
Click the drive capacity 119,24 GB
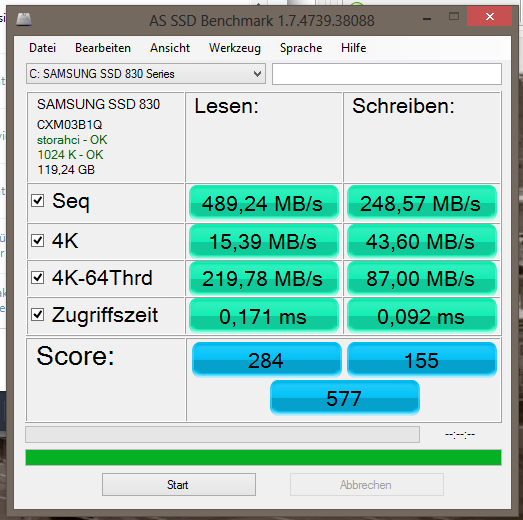66,170
